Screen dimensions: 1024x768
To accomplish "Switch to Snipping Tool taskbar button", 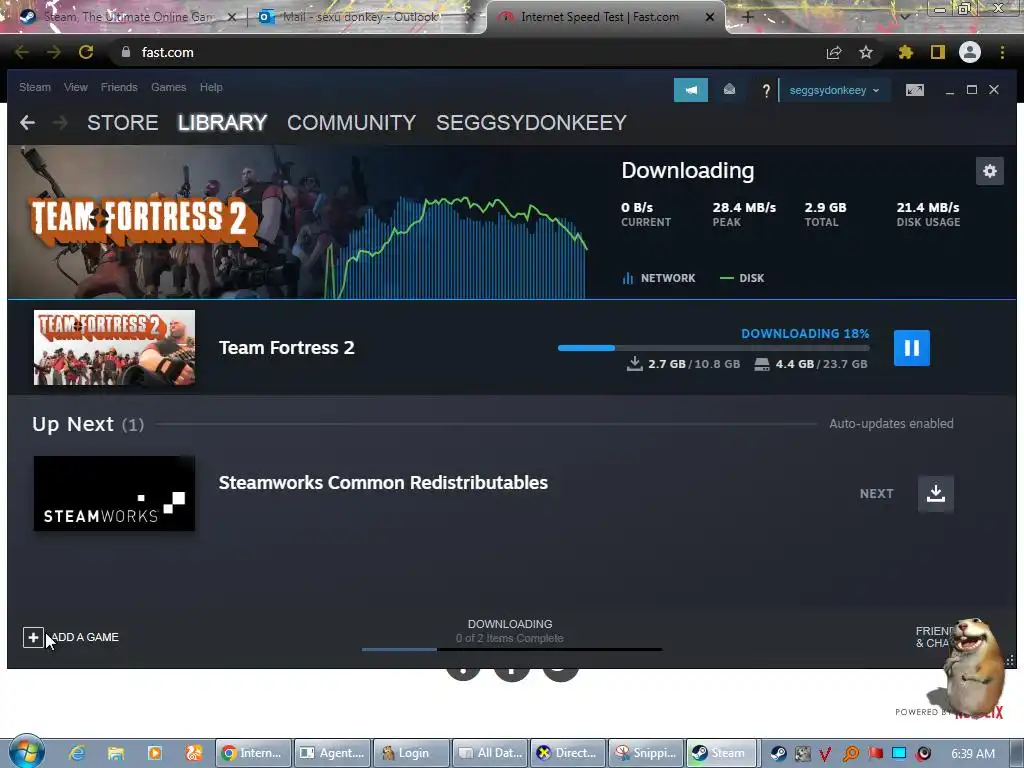I will [647, 753].
